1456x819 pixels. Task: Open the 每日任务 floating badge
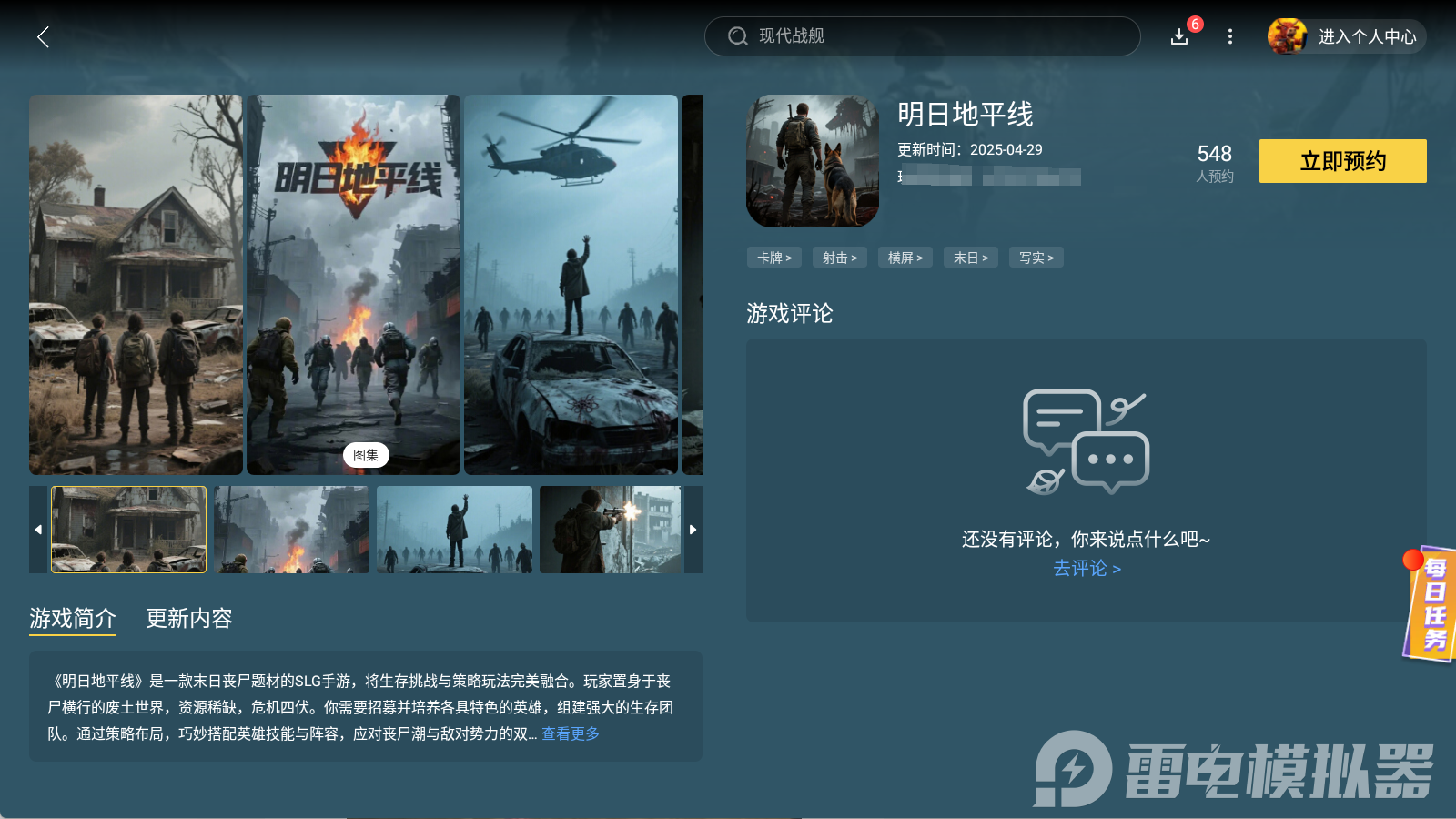tap(1431, 604)
